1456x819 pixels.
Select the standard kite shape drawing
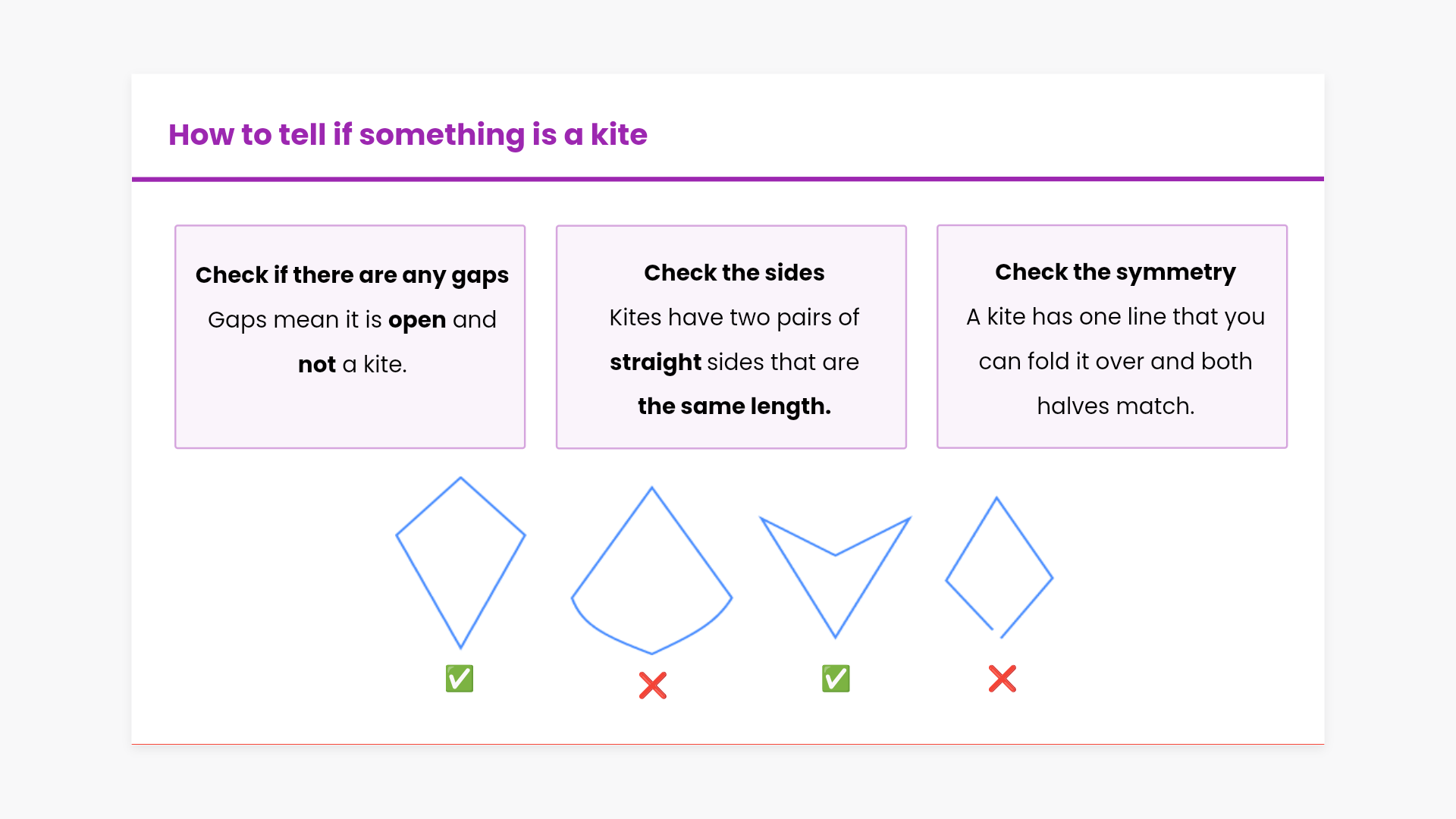point(460,561)
